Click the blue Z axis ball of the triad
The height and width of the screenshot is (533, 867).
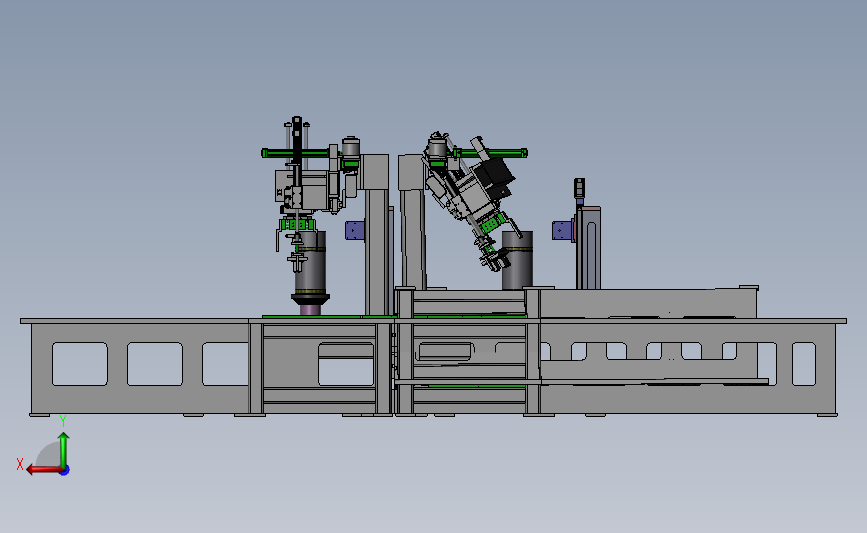click(65, 471)
